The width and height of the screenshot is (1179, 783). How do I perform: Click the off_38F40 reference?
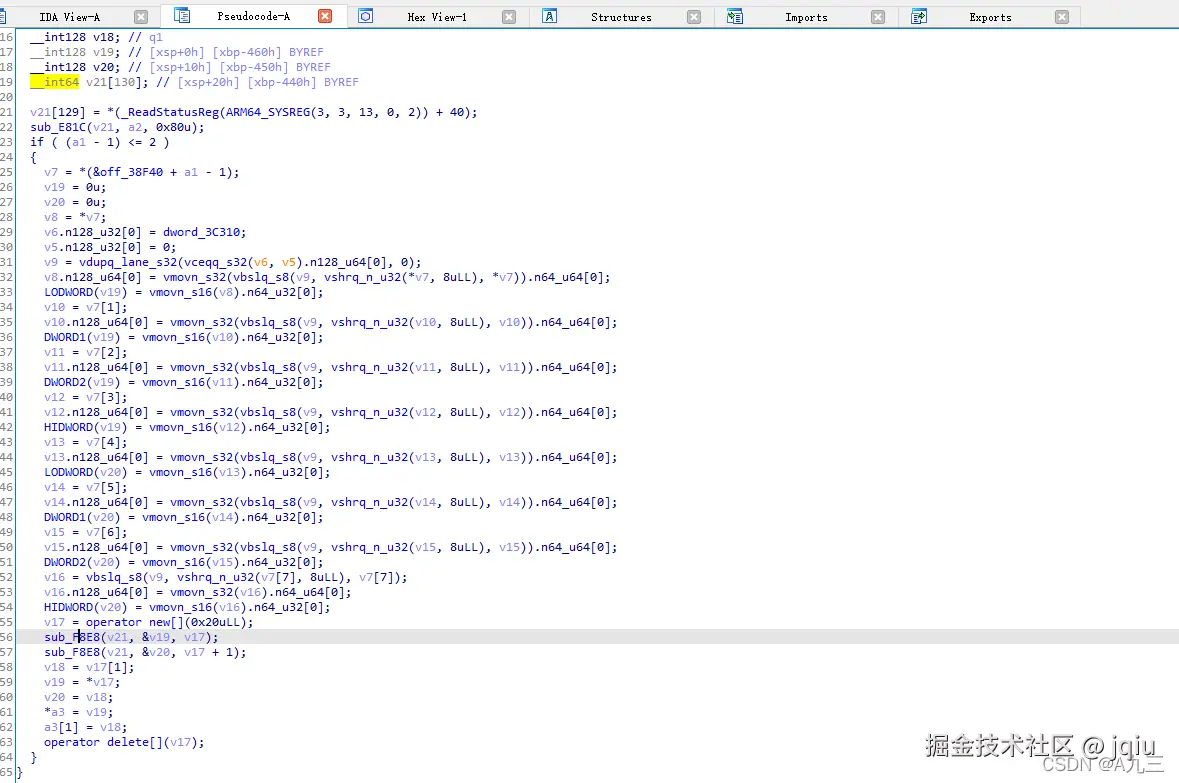132,172
